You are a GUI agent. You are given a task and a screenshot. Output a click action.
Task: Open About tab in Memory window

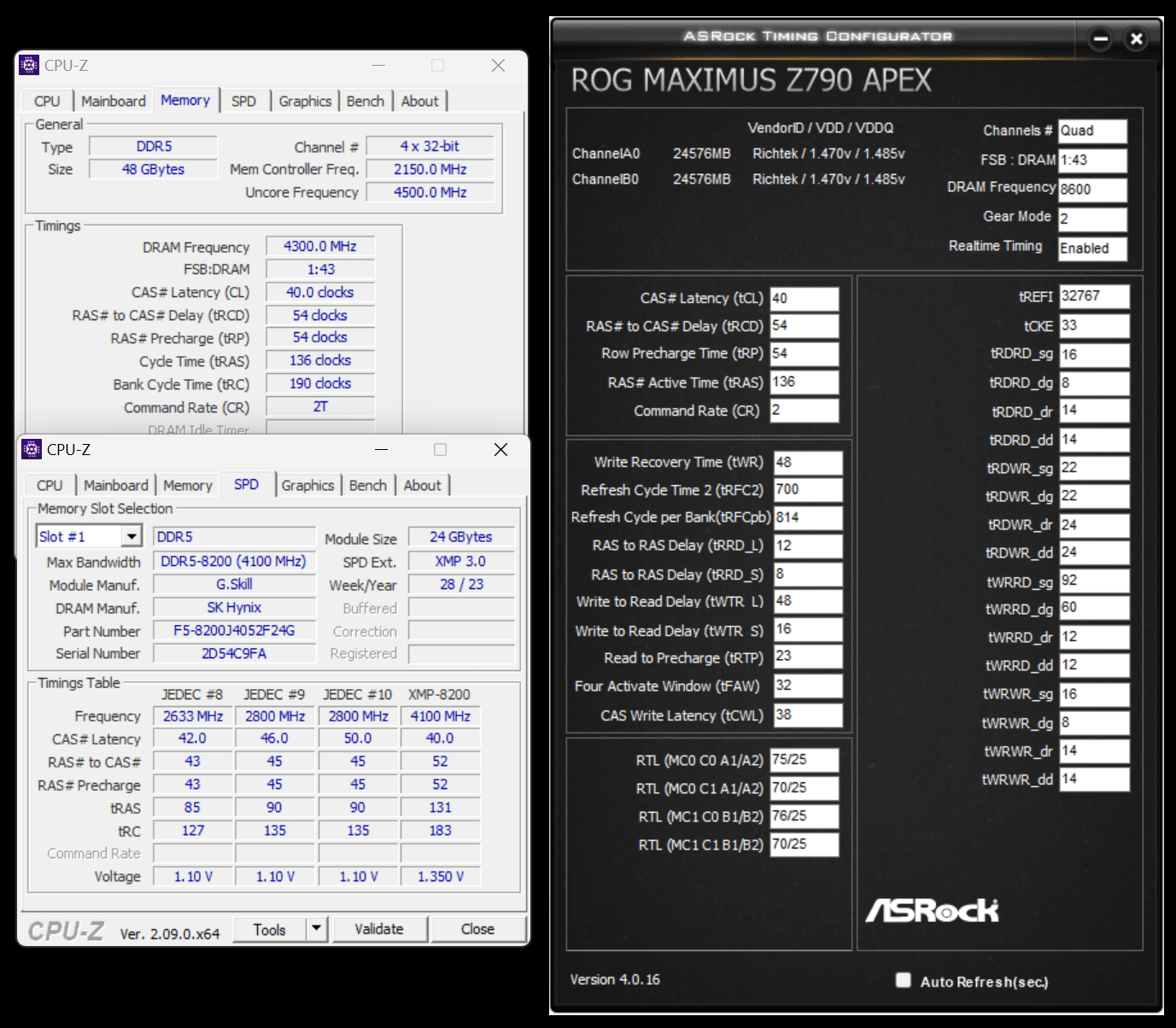pyautogui.click(x=420, y=101)
